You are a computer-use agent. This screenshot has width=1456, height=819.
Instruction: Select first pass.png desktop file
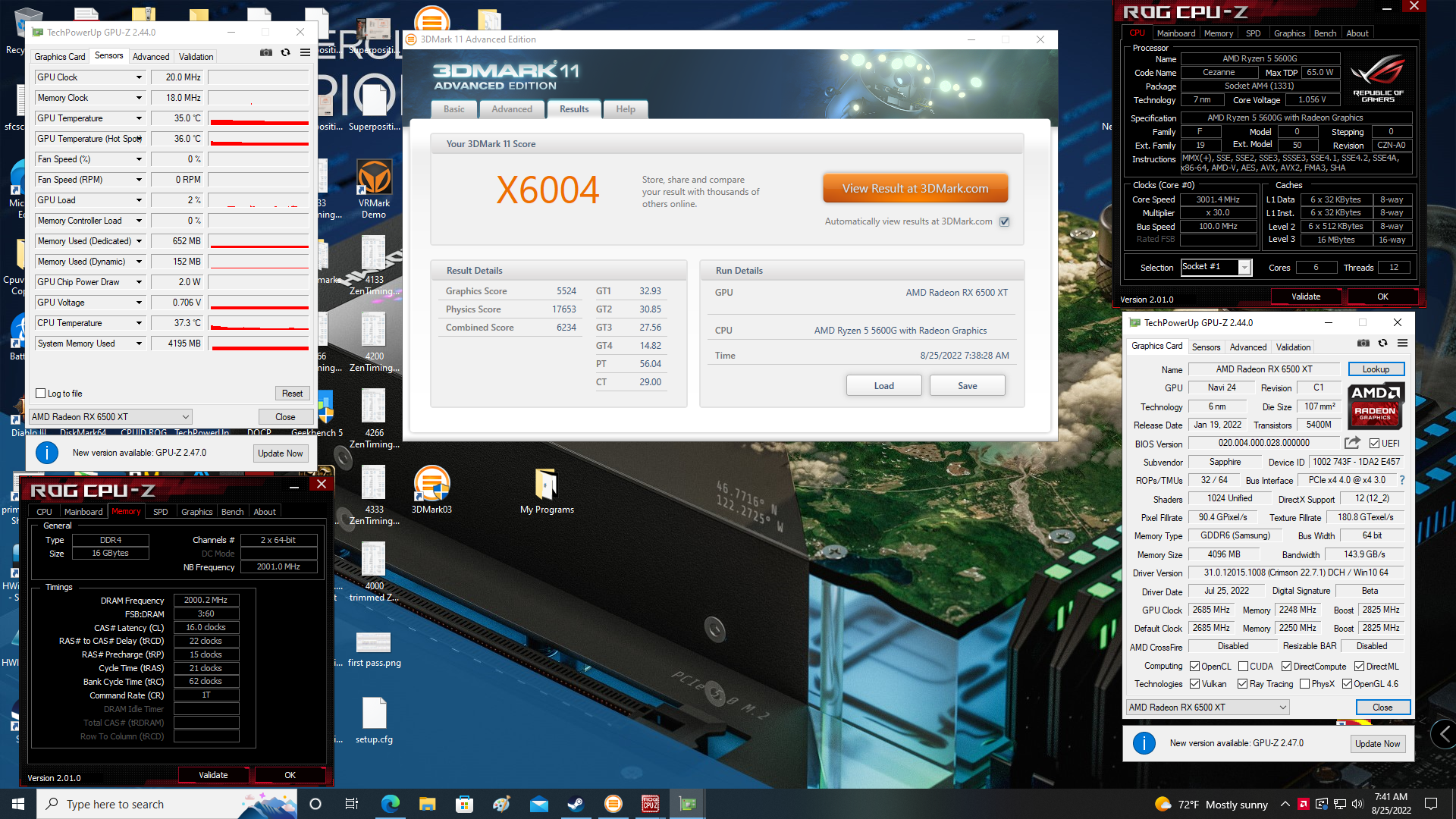pos(374,648)
